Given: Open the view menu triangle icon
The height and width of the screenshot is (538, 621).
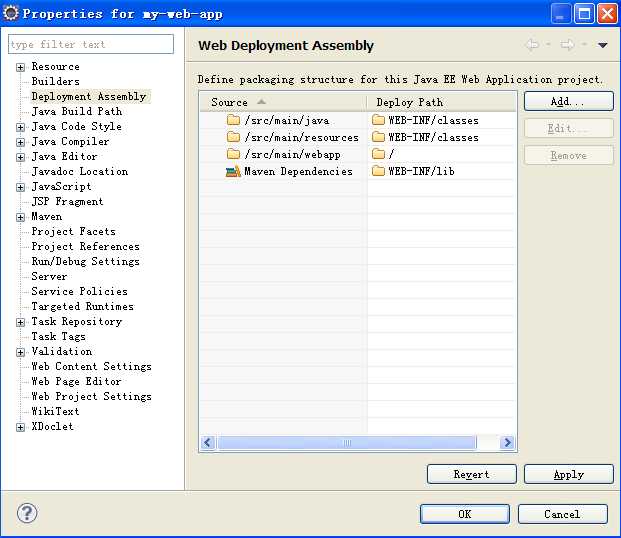Looking at the screenshot, I should 602,46.
